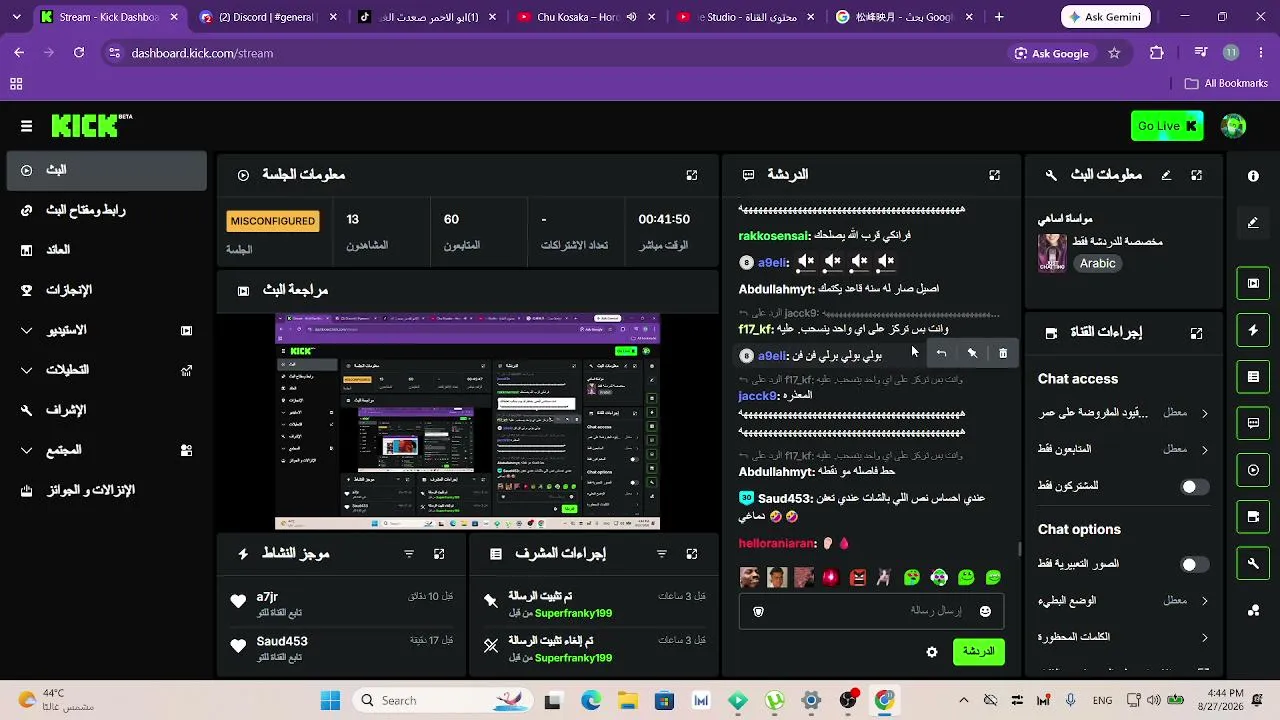Open الإنجازات in the sidebar
Screen dimensions: 1280x720
[106, 290]
